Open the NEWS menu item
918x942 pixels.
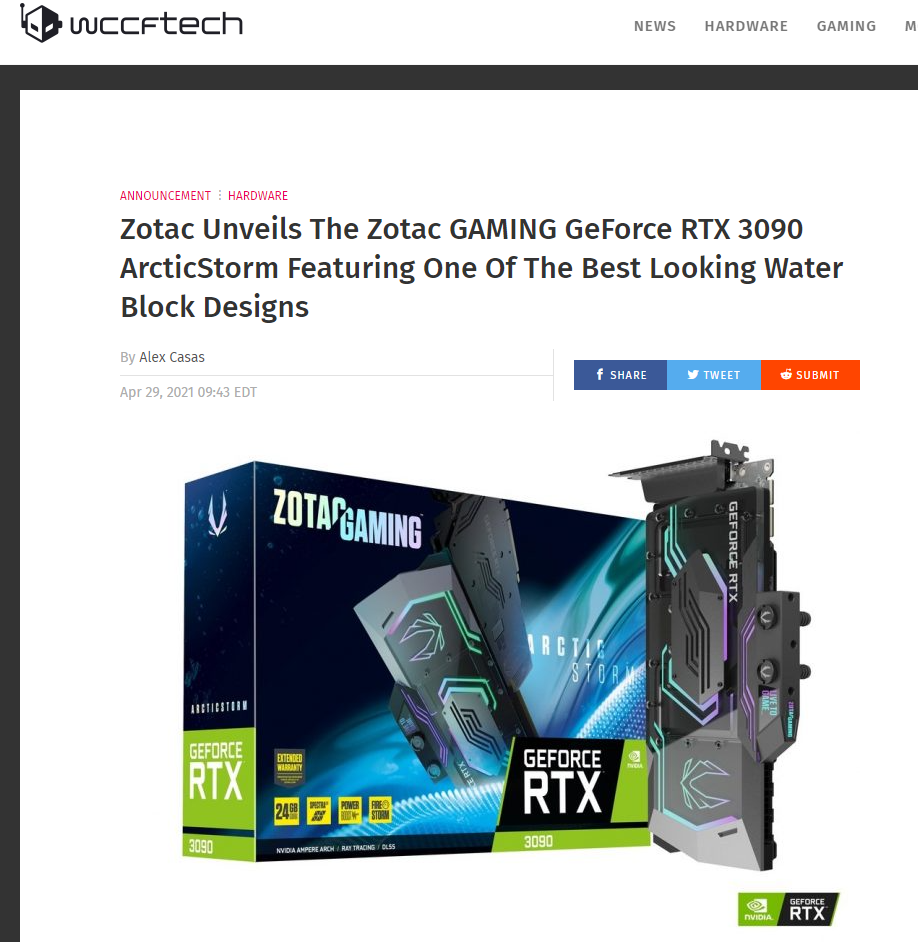pyautogui.click(x=655, y=26)
